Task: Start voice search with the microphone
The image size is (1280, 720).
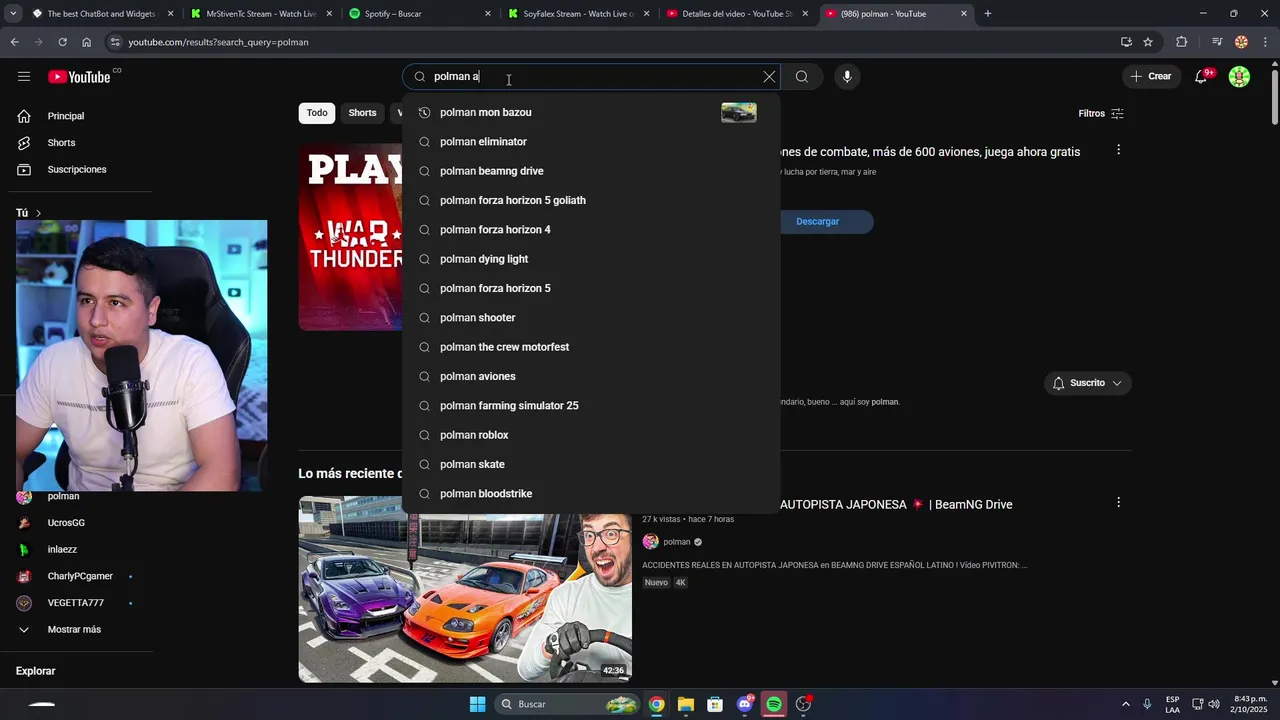Action: (847, 77)
